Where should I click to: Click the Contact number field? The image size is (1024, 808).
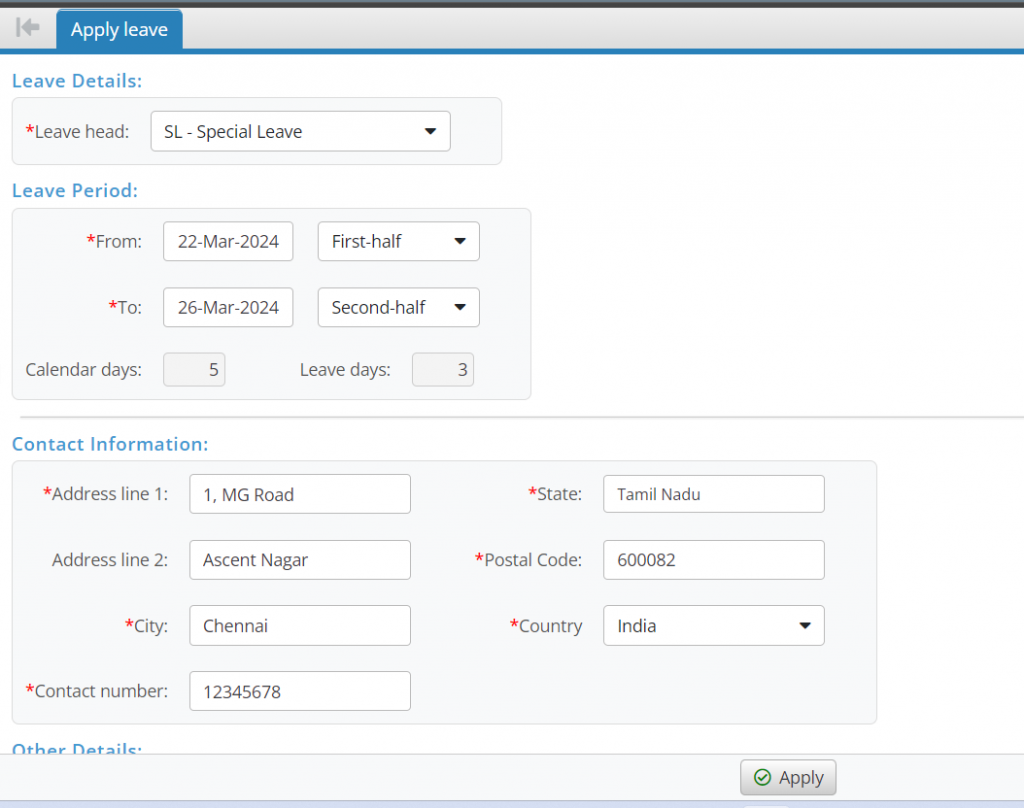click(300, 691)
